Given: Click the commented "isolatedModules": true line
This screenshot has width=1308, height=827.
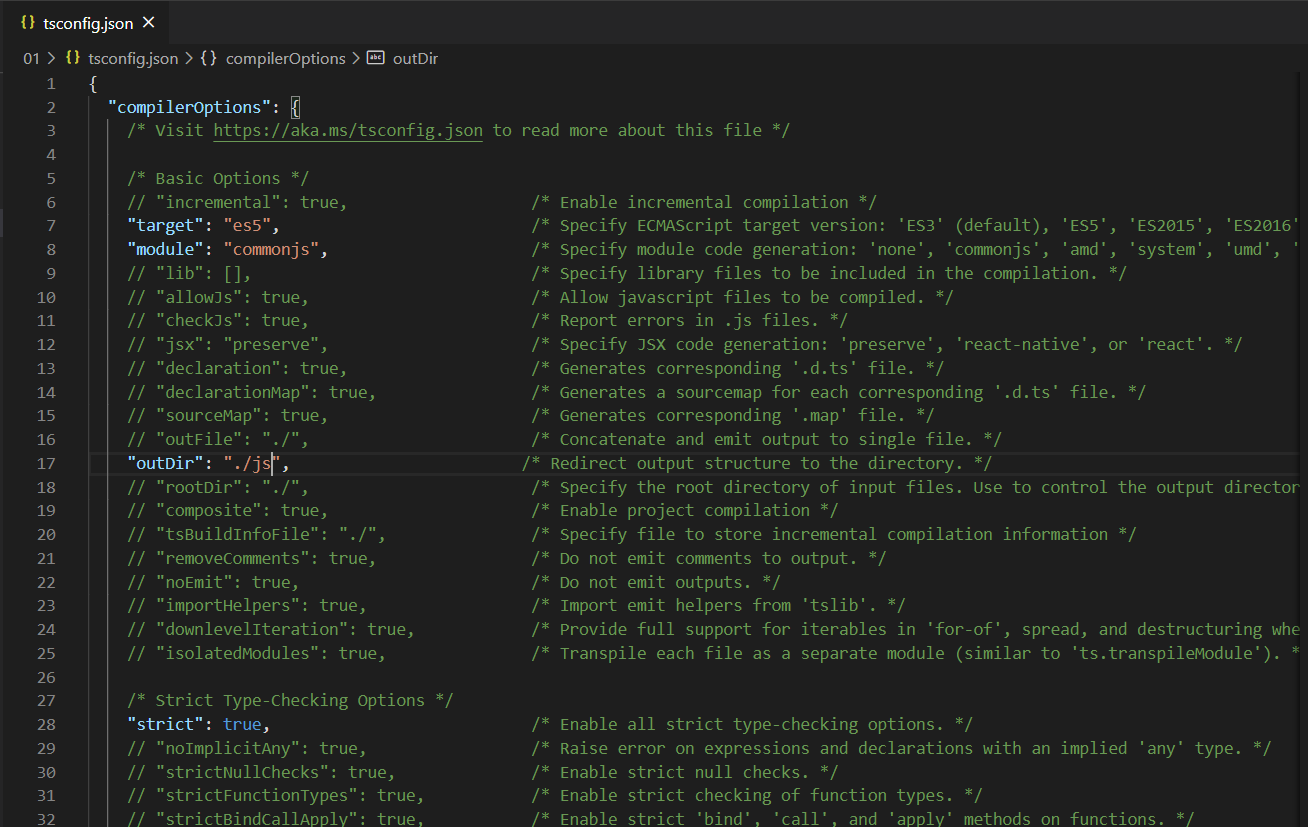Looking at the screenshot, I should click(256, 653).
